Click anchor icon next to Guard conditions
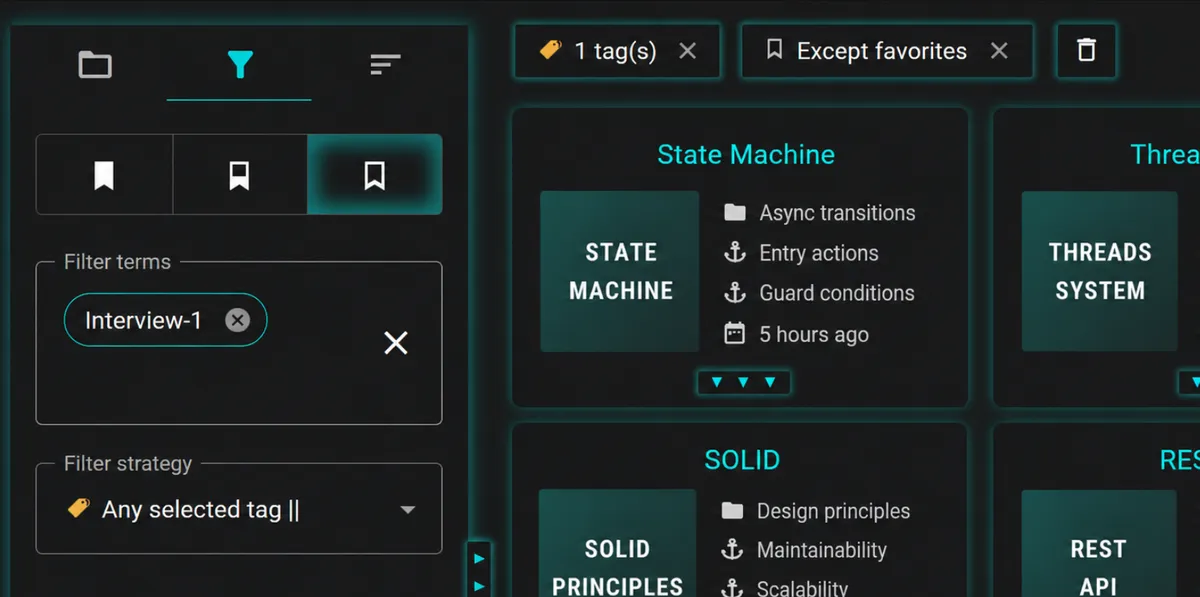Screen dimensions: 1200x597 point(735,293)
